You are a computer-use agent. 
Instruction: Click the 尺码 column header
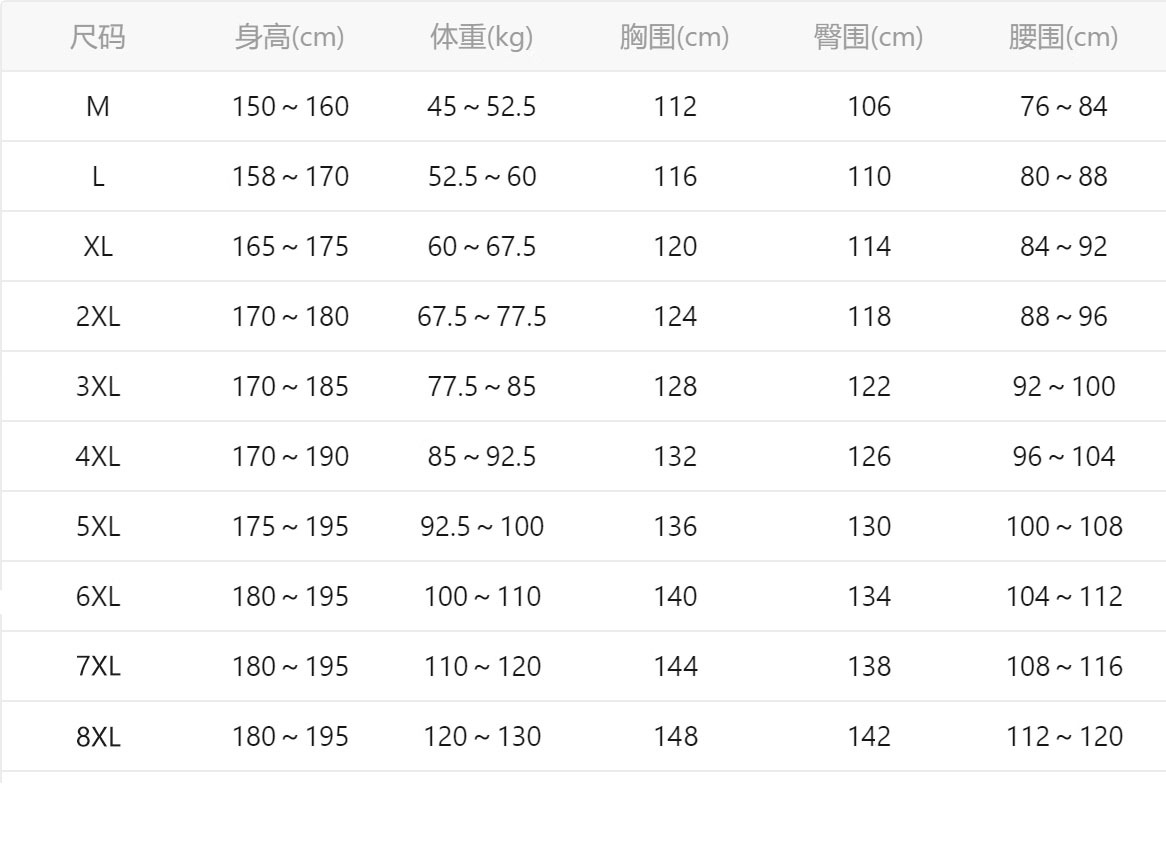click(x=97, y=38)
